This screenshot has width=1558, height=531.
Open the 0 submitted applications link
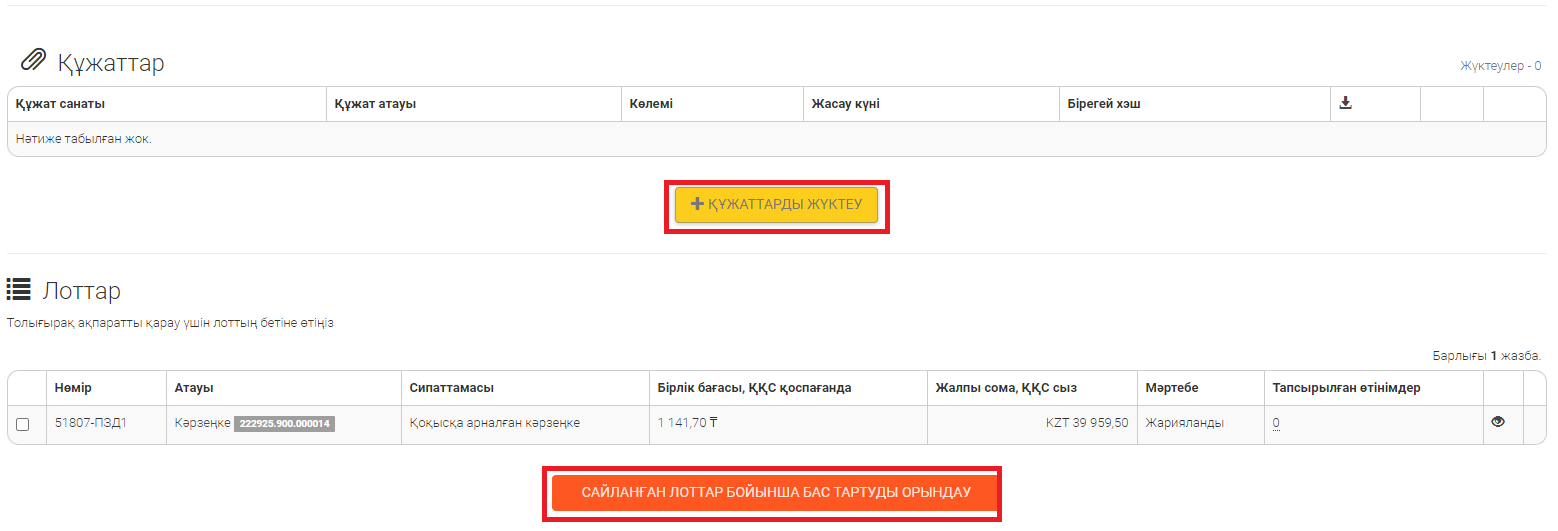point(1276,423)
